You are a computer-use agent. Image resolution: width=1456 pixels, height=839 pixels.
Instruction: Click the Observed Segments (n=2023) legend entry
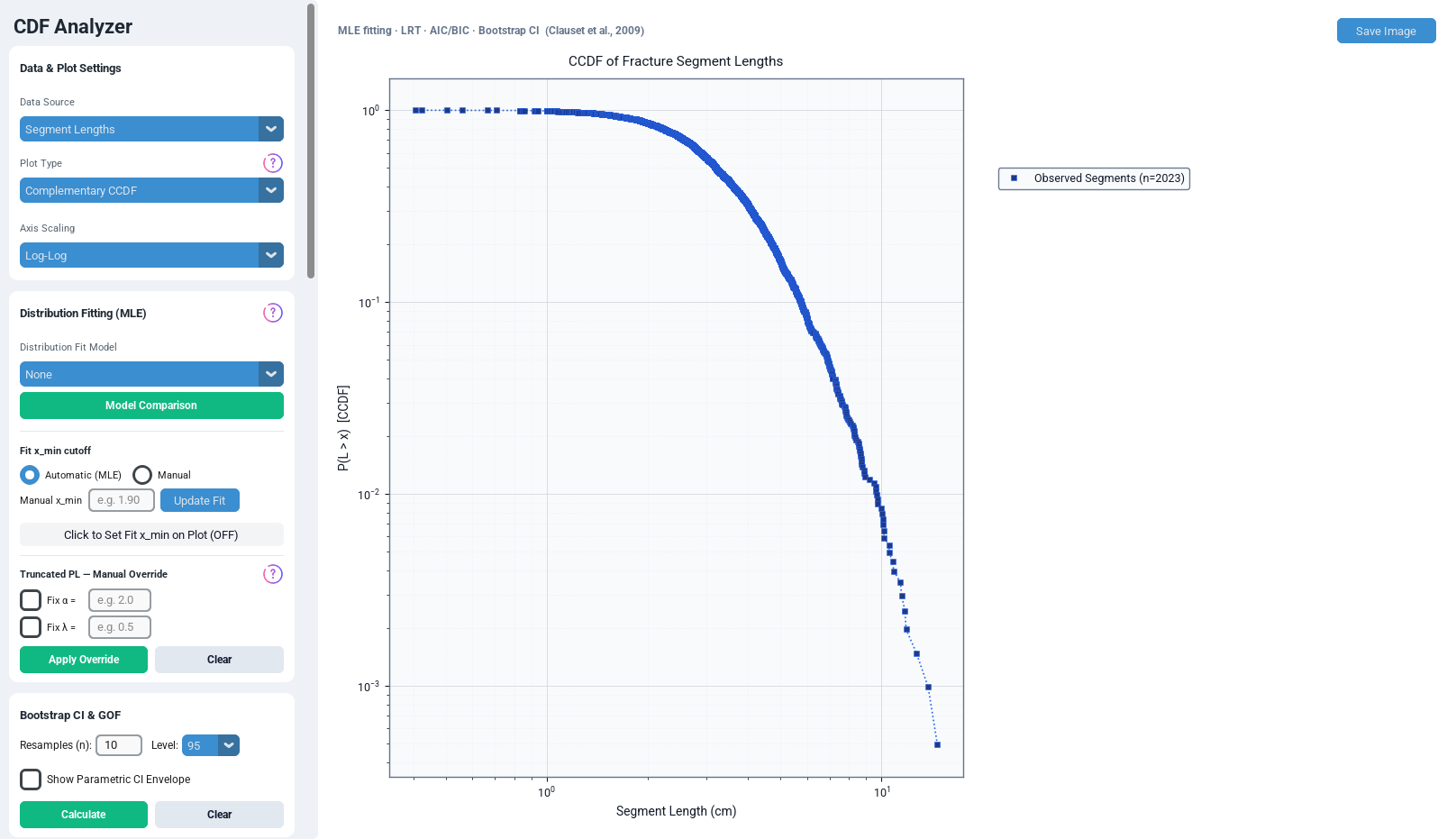coord(1094,178)
